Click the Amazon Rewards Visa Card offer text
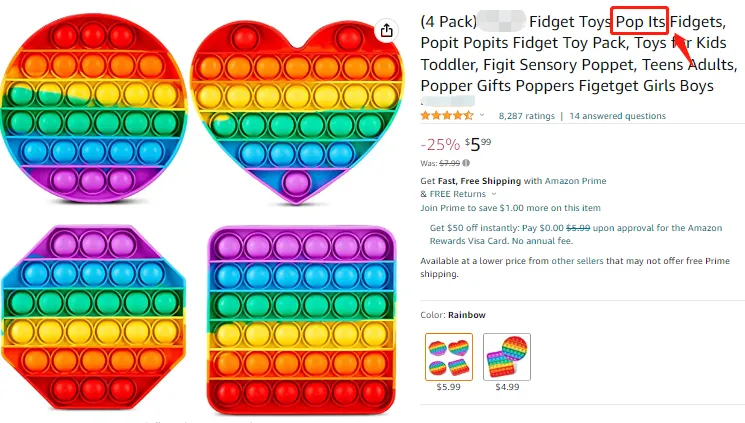 pos(576,234)
